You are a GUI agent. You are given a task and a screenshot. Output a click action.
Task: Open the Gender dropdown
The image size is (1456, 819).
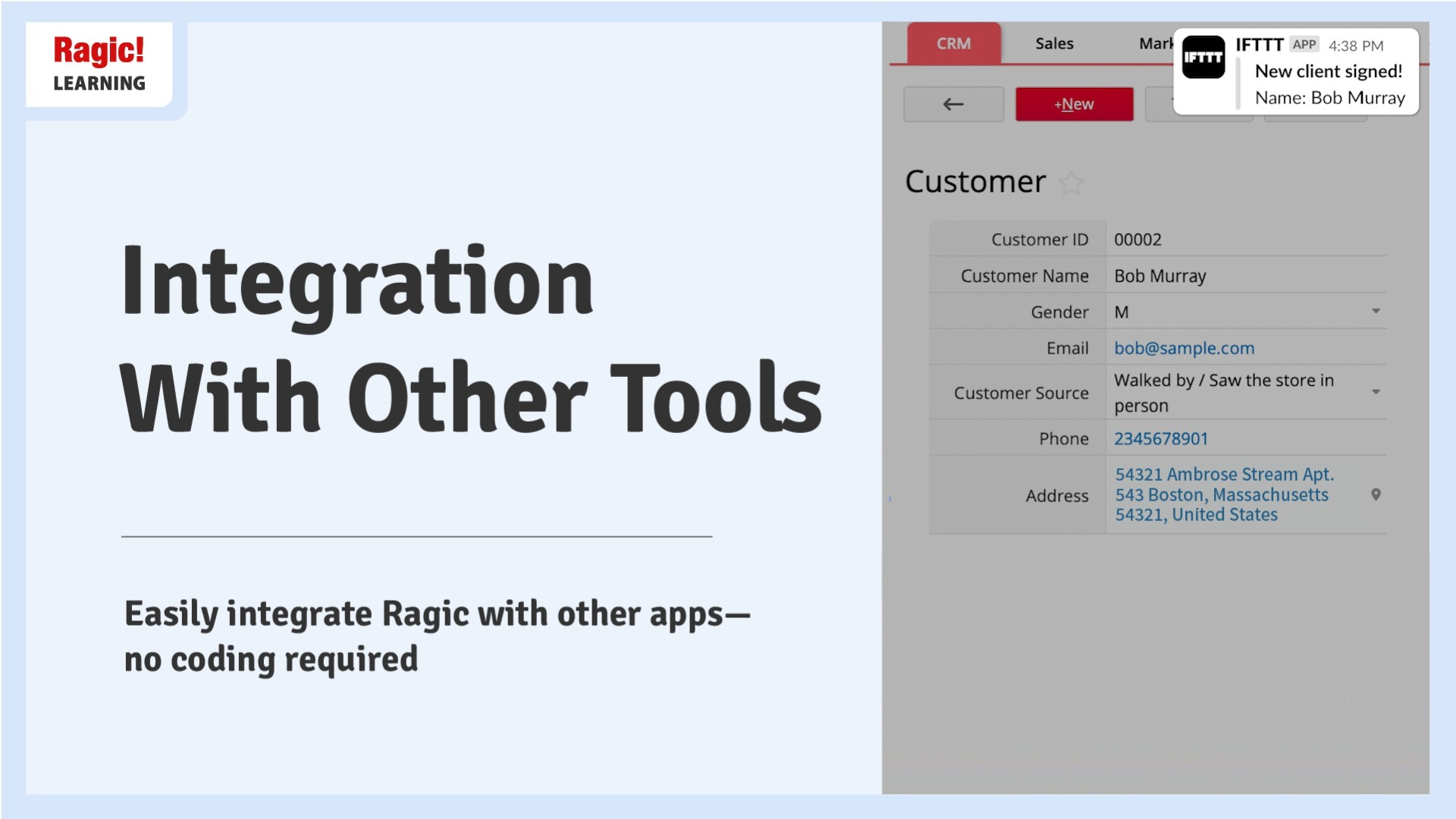(x=1376, y=311)
